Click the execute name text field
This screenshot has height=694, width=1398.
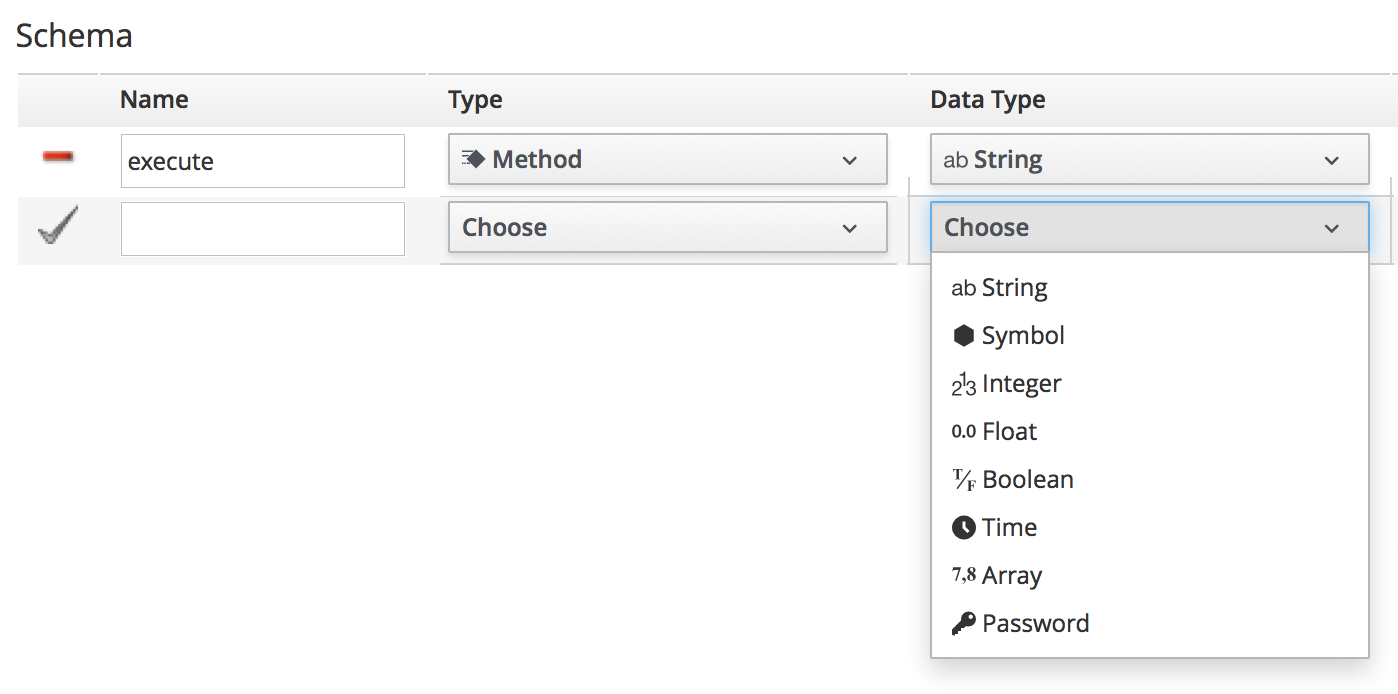click(262, 161)
